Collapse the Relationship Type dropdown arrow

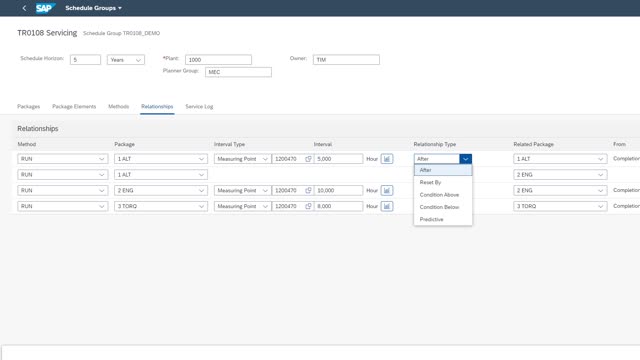pos(465,159)
